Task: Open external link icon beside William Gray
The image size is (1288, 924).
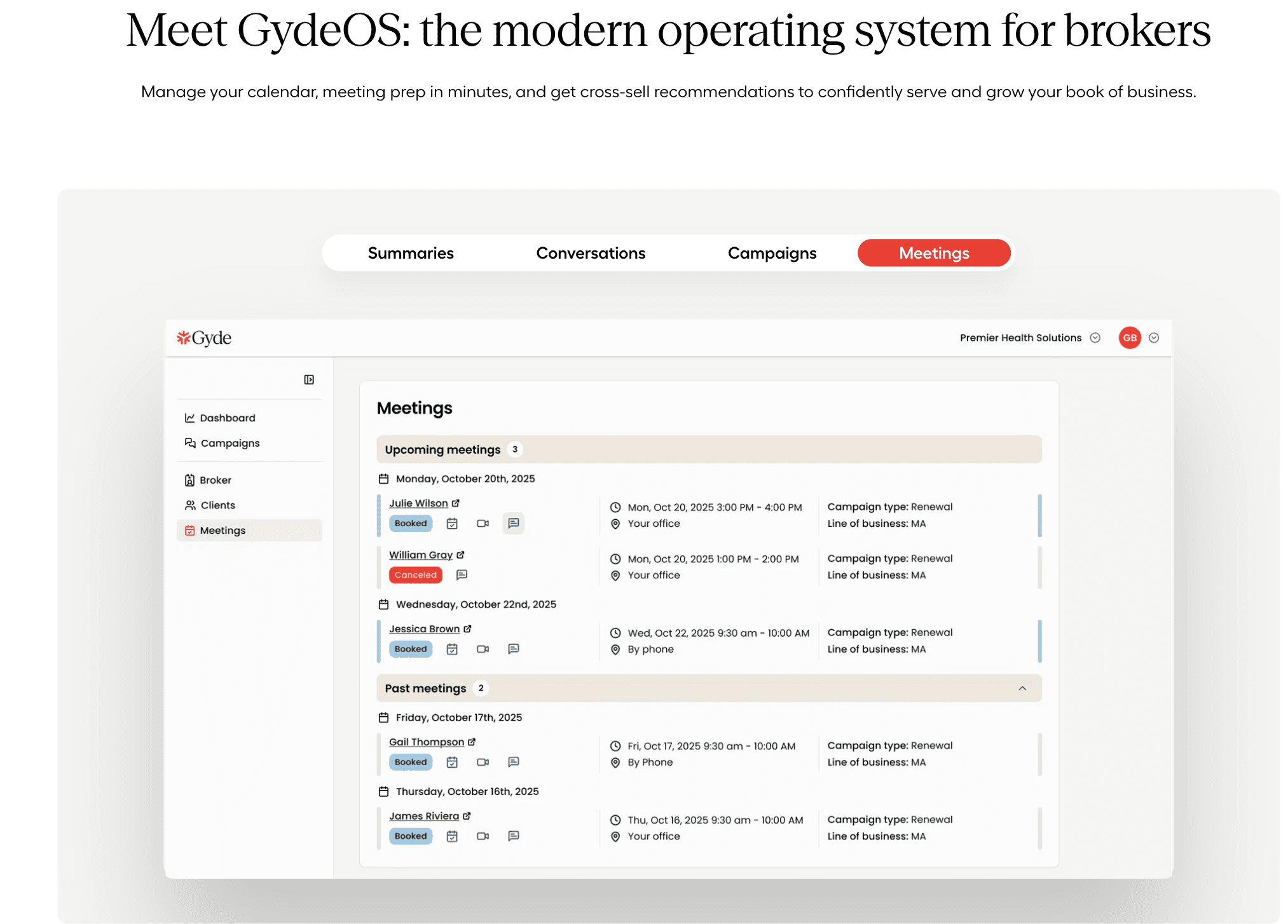Action: [460, 555]
